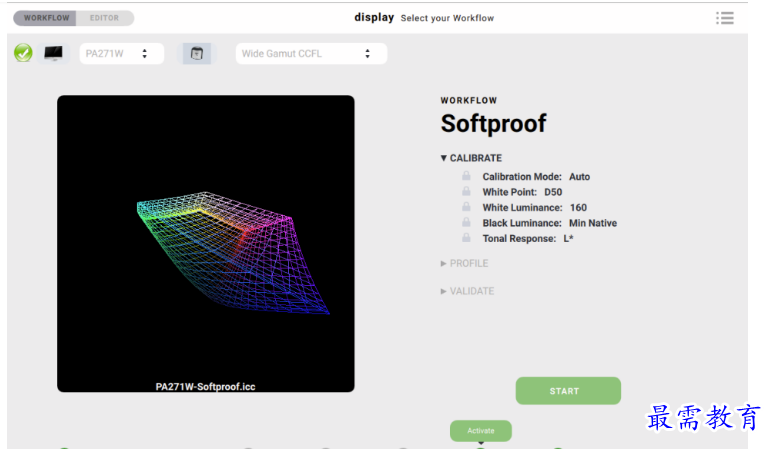Open the hamburger list menu icon

pos(725,18)
